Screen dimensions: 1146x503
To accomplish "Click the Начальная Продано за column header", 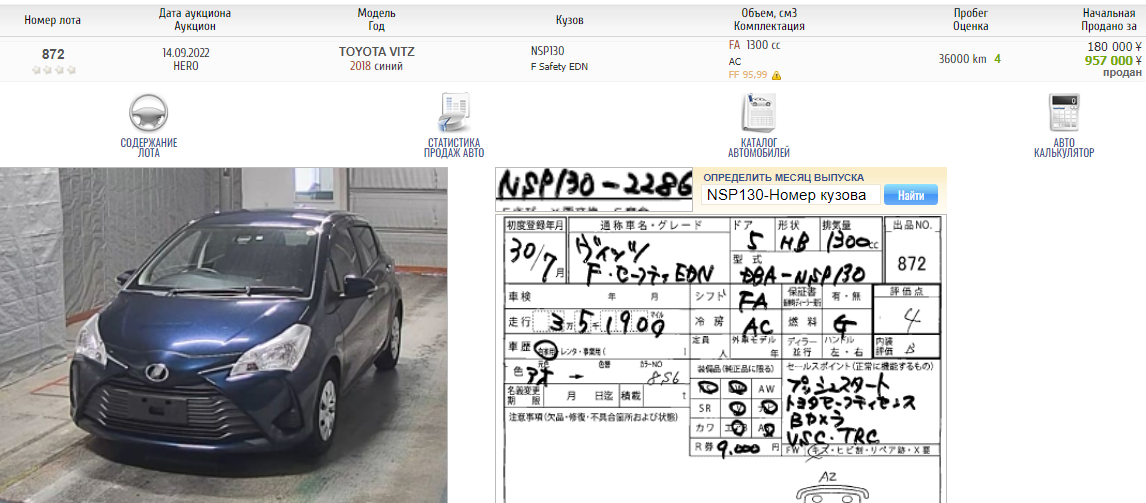I will (1109, 20).
